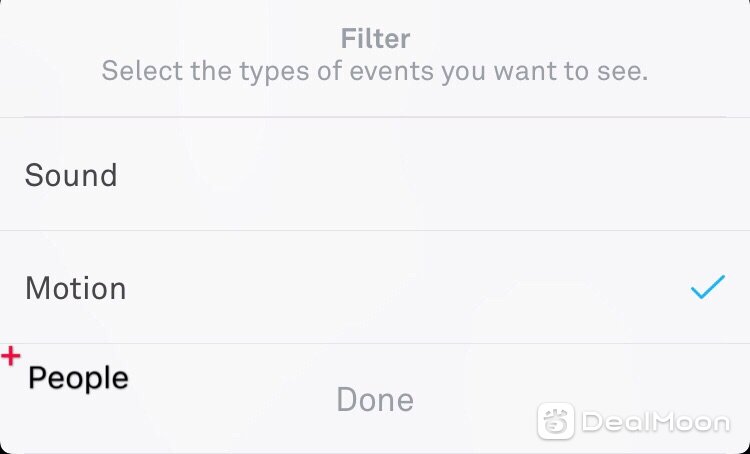This screenshot has width=750, height=454.
Task: Uncheck the Motion event filter
Action: [375, 287]
